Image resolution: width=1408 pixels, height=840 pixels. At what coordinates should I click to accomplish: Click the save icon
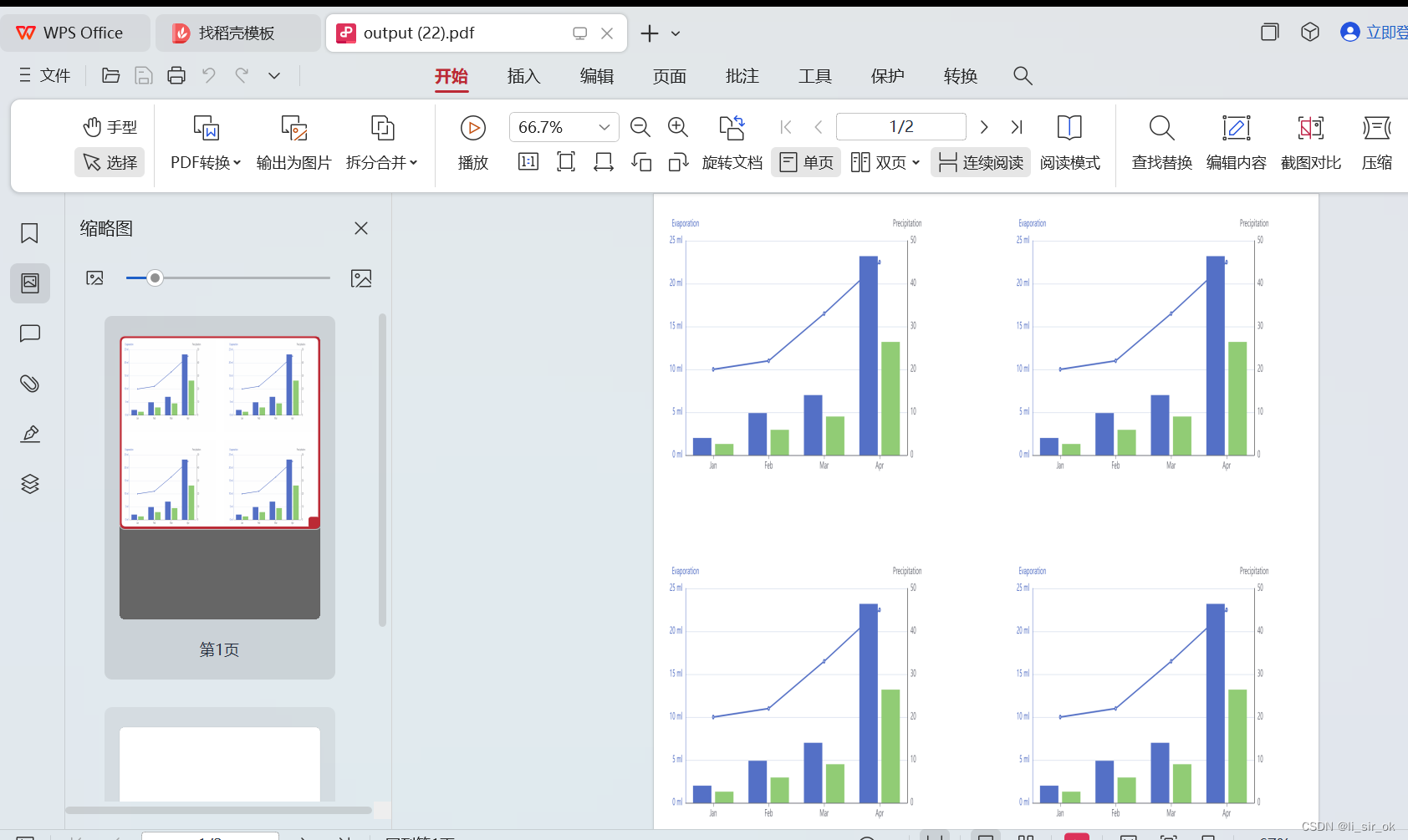tap(143, 75)
